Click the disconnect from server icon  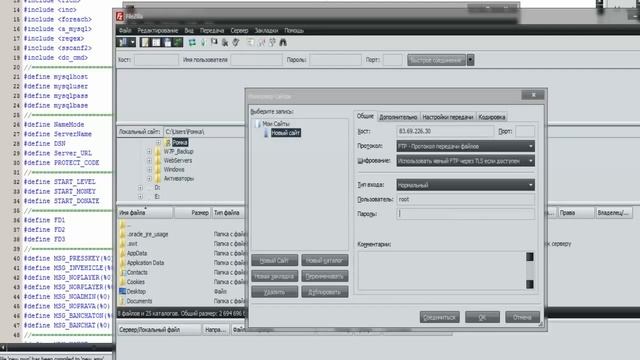tap(225, 42)
